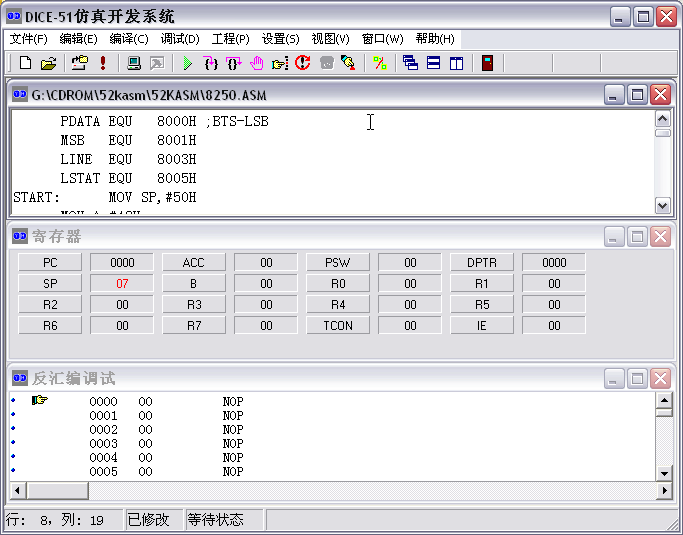The width and height of the screenshot is (683, 535).
Task: Click the run-to-cursor pointing hand icon
Action: click(x=280, y=64)
